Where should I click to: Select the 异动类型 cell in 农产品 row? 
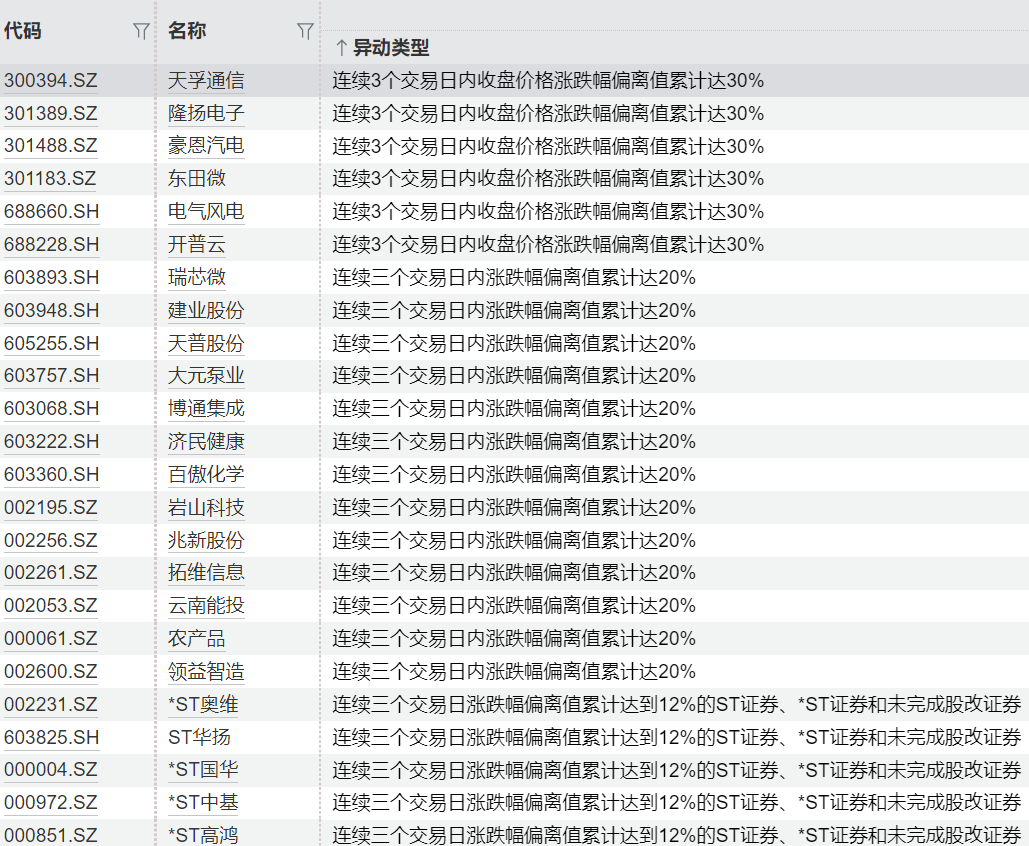675,639
